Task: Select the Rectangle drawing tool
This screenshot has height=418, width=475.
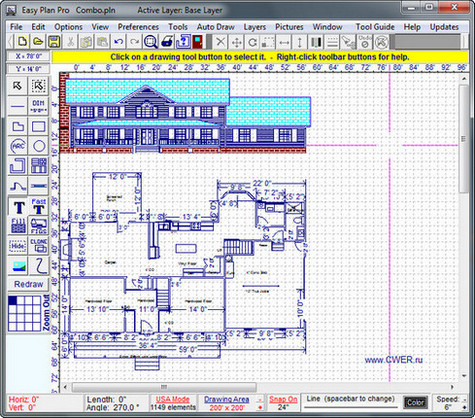Action: click(x=39, y=127)
